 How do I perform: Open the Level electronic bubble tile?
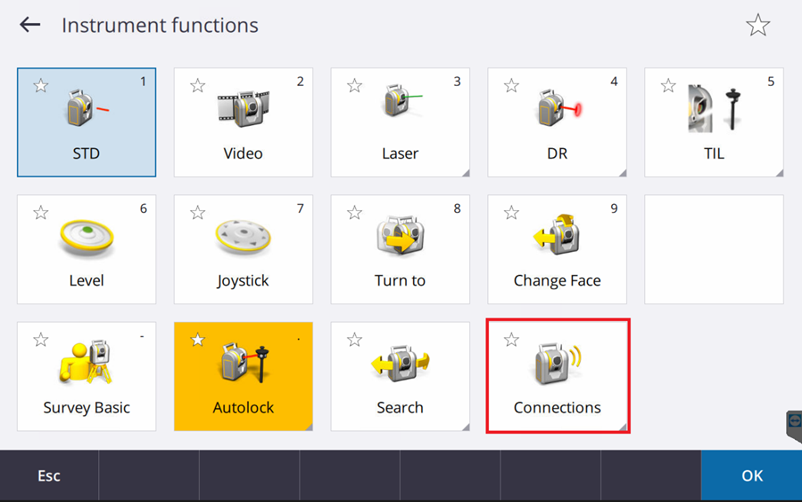(86, 249)
